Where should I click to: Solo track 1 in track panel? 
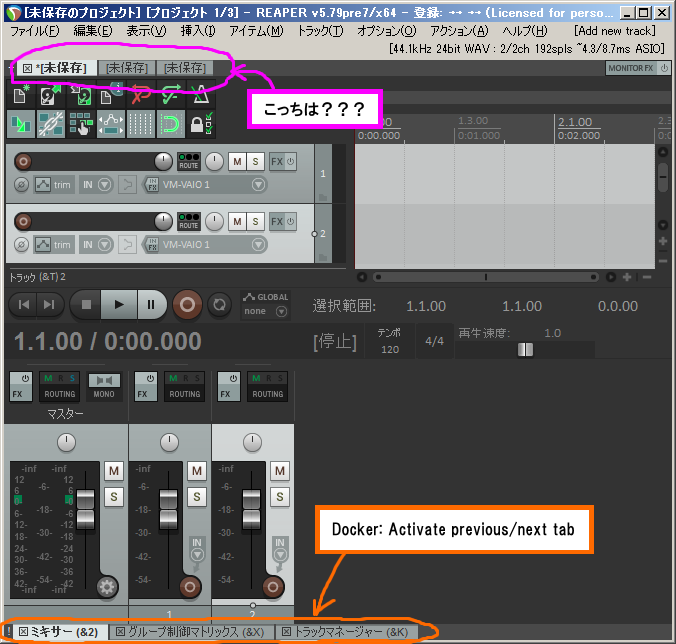tap(255, 162)
